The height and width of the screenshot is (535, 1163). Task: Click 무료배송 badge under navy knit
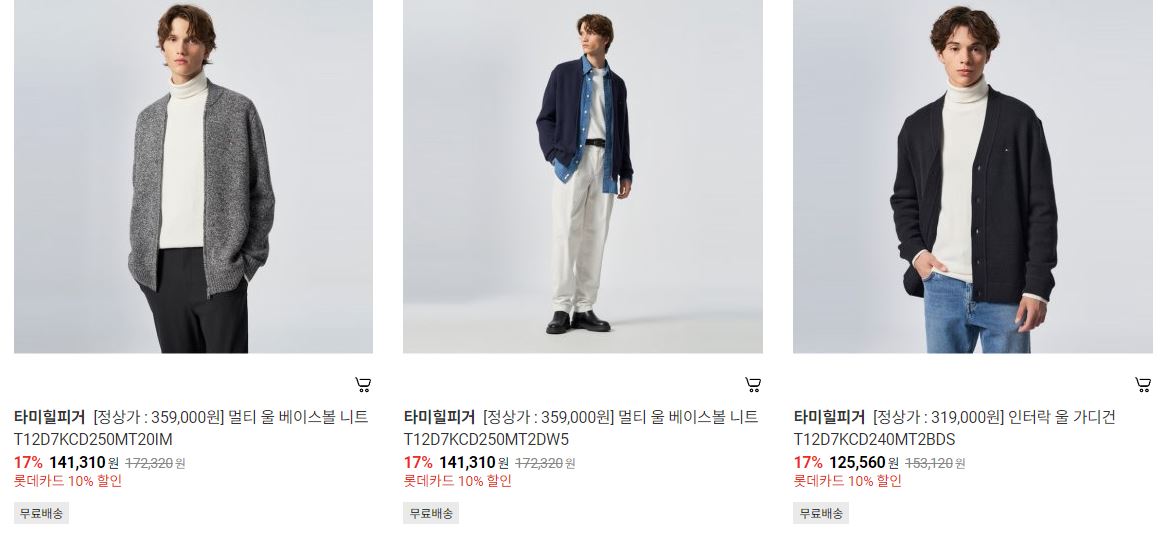click(x=431, y=513)
